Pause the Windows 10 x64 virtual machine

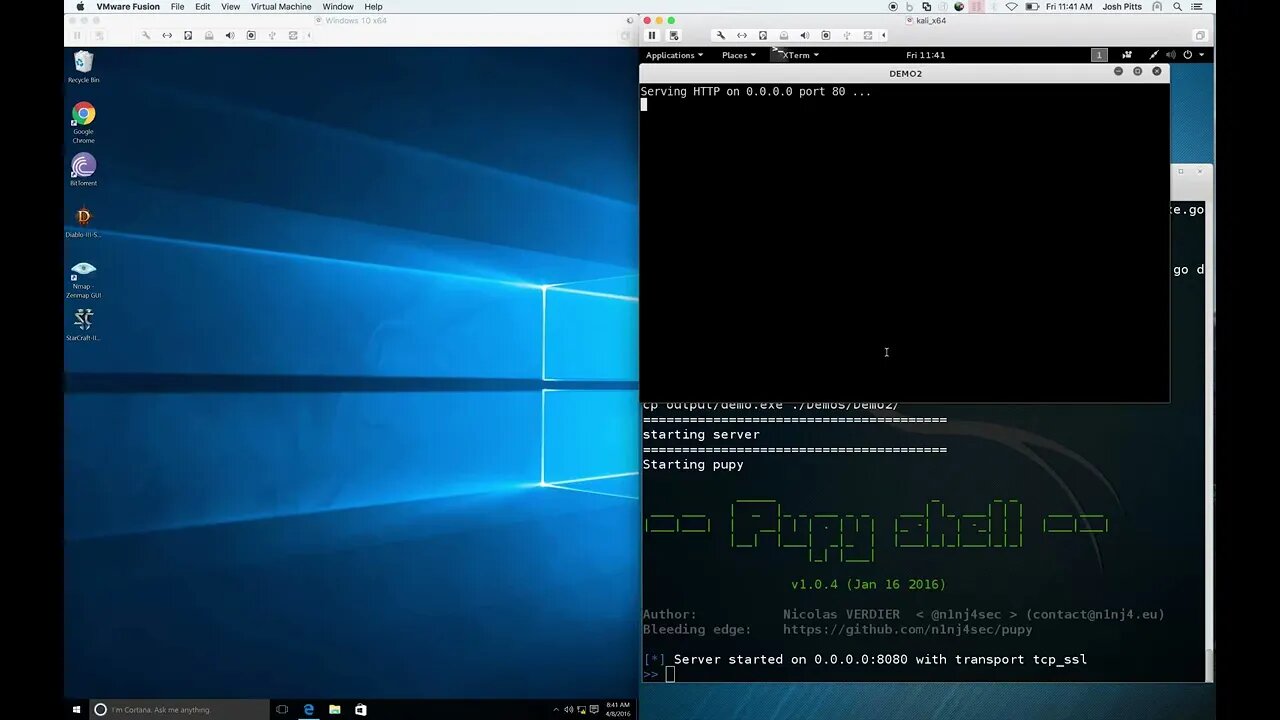(x=77, y=35)
